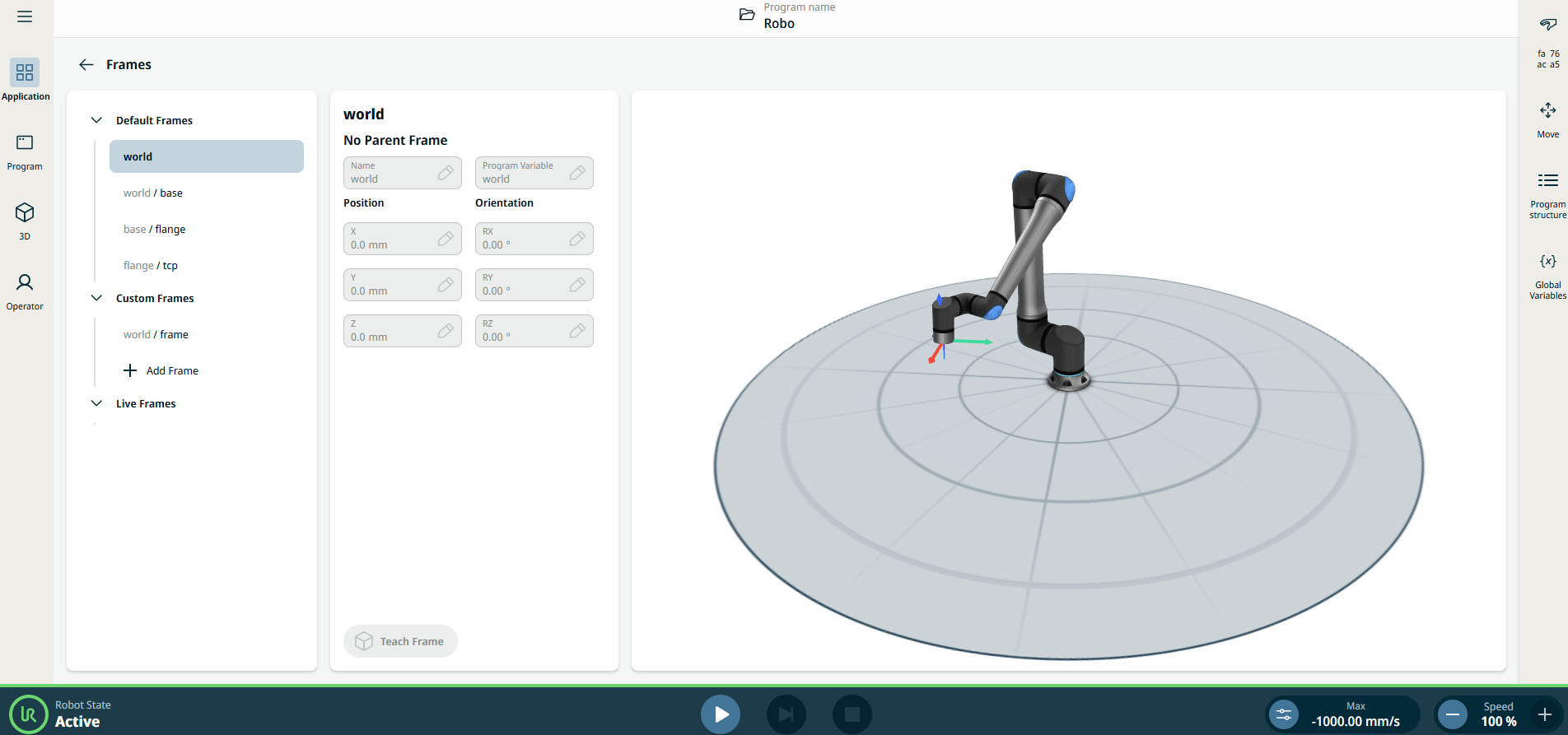The image size is (1568, 735).
Task: Switch to the Operator tab
Action: 25,292
